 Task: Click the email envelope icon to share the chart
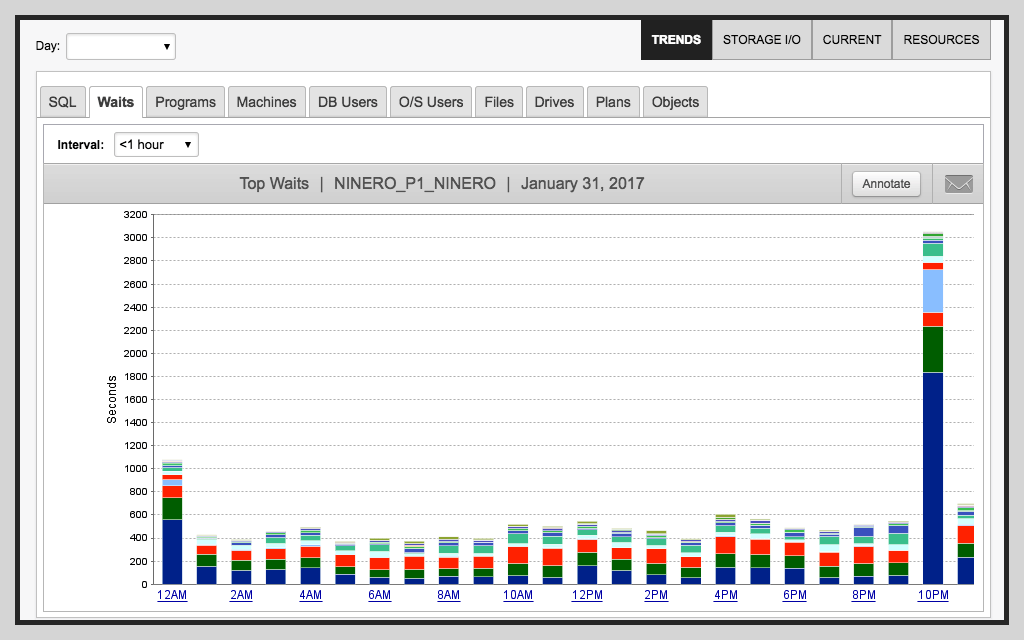tap(959, 183)
